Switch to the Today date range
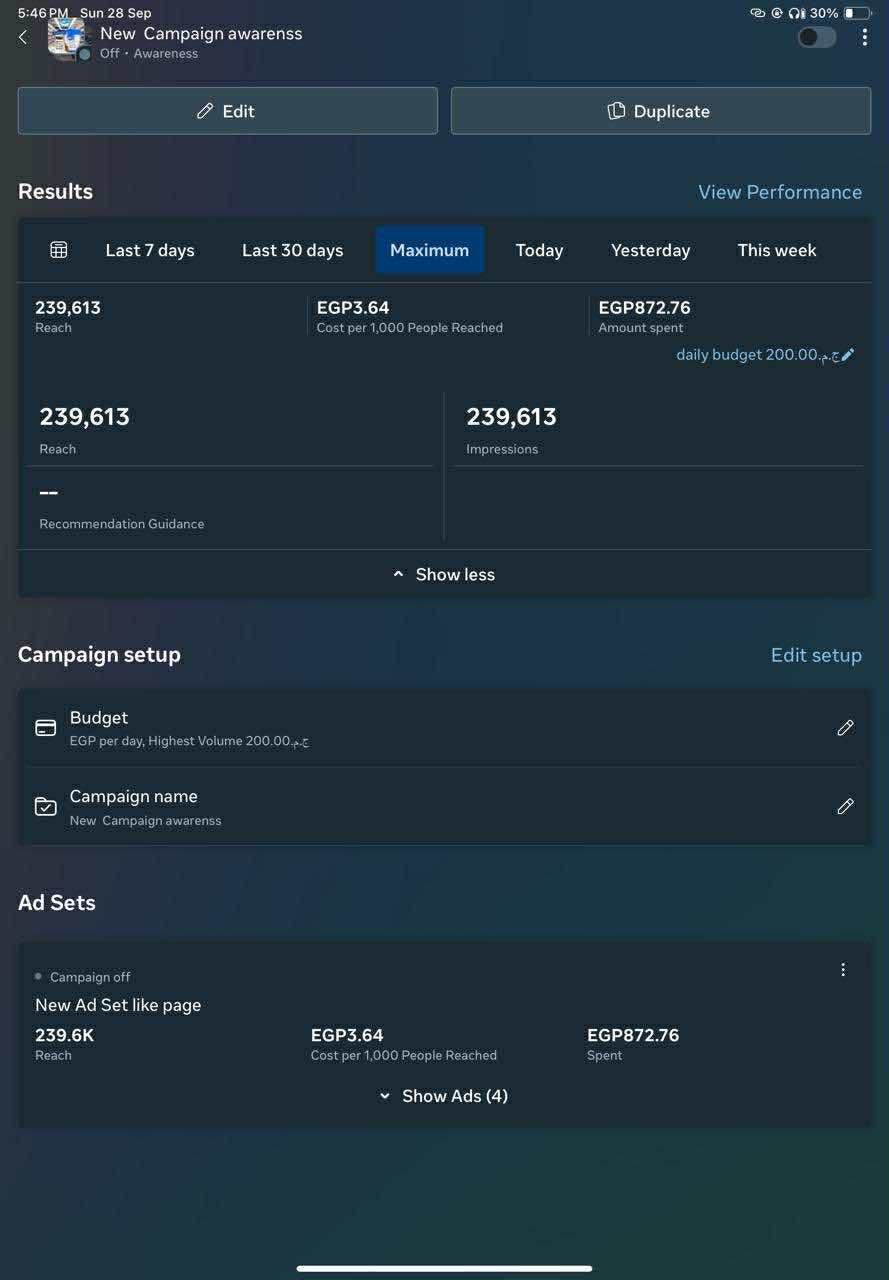This screenshot has width=889, height=1280. tap(539, 250)
